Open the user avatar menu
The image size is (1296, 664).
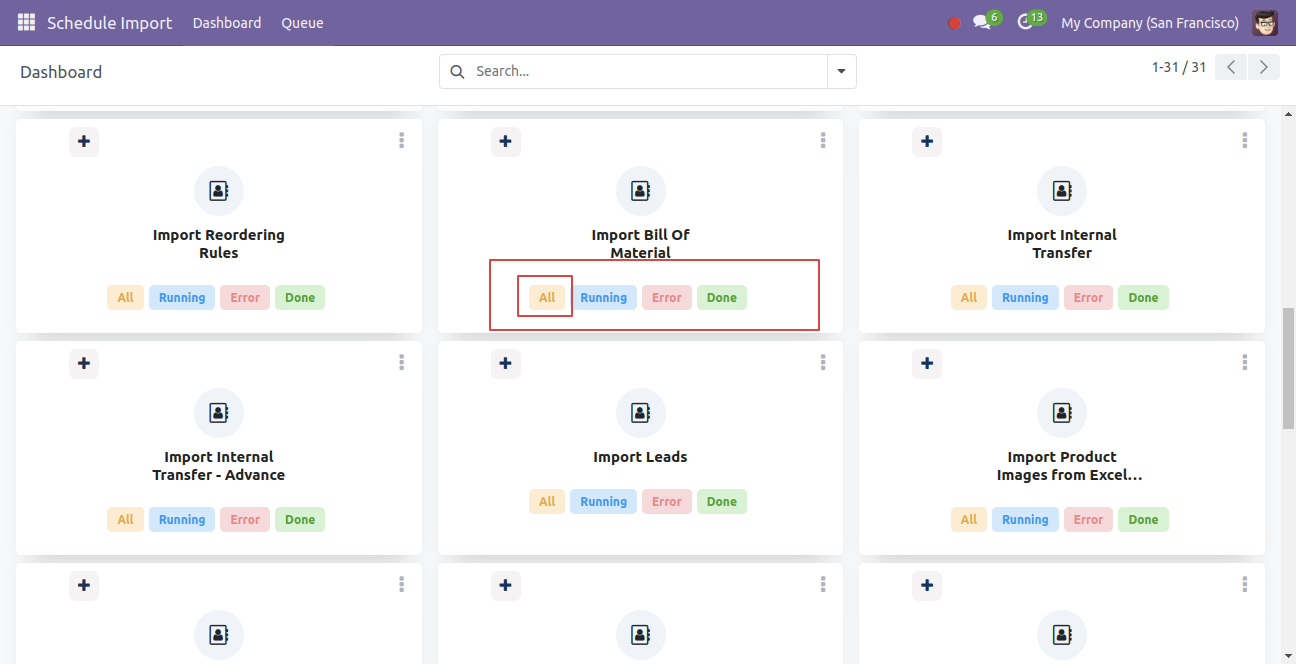(1265, 23)
